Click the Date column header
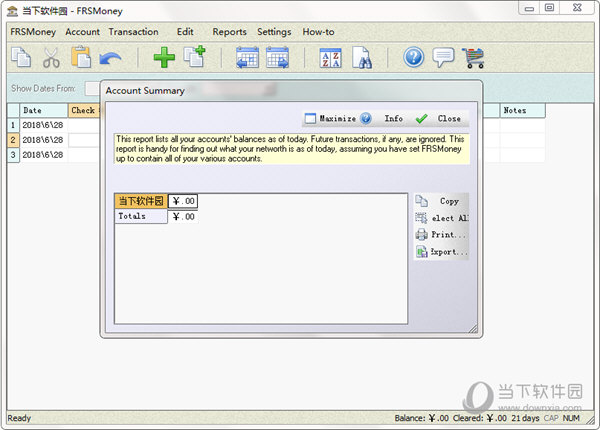Image resolution: width=600 pixels, height=430 pixels. 44,111
